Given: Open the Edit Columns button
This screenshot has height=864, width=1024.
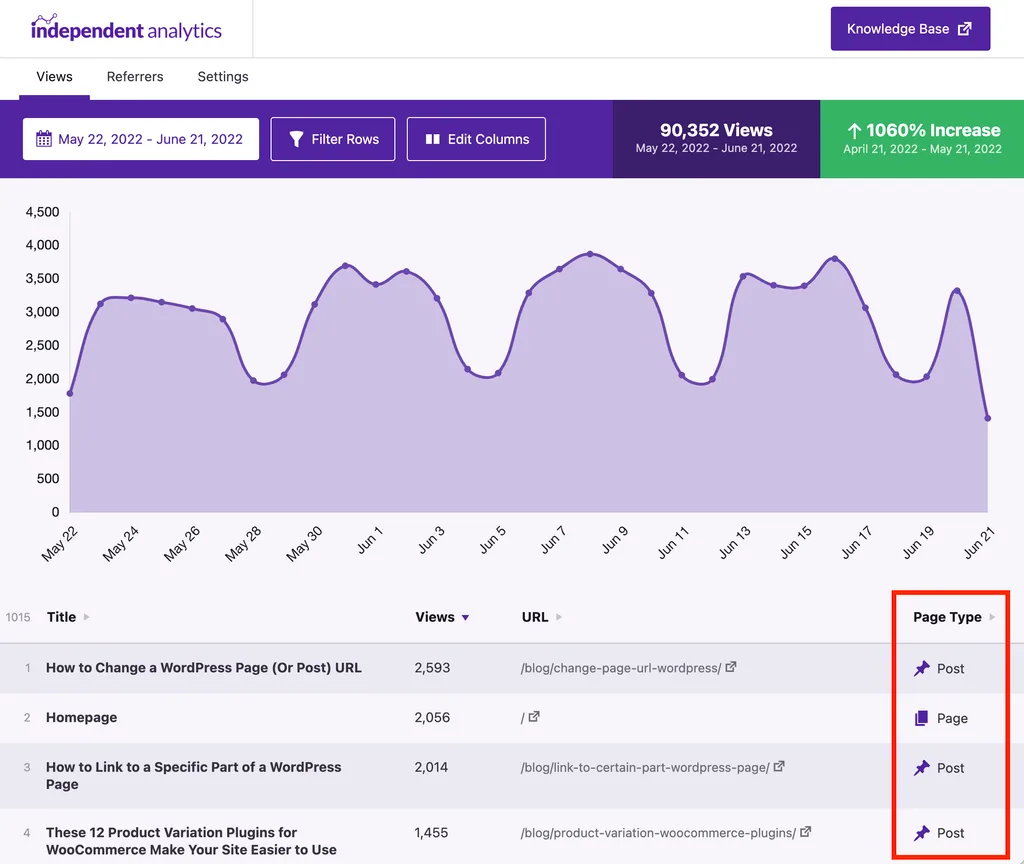Looking at the screenshot, I should 476,139.
